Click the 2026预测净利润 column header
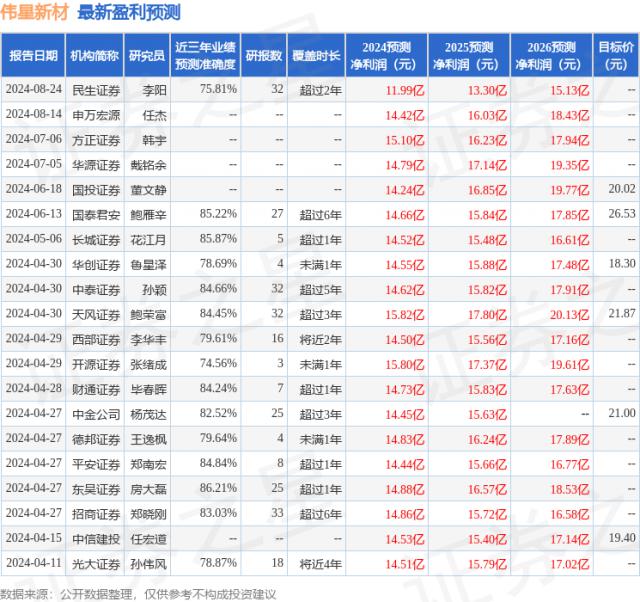 coord(549,56)
